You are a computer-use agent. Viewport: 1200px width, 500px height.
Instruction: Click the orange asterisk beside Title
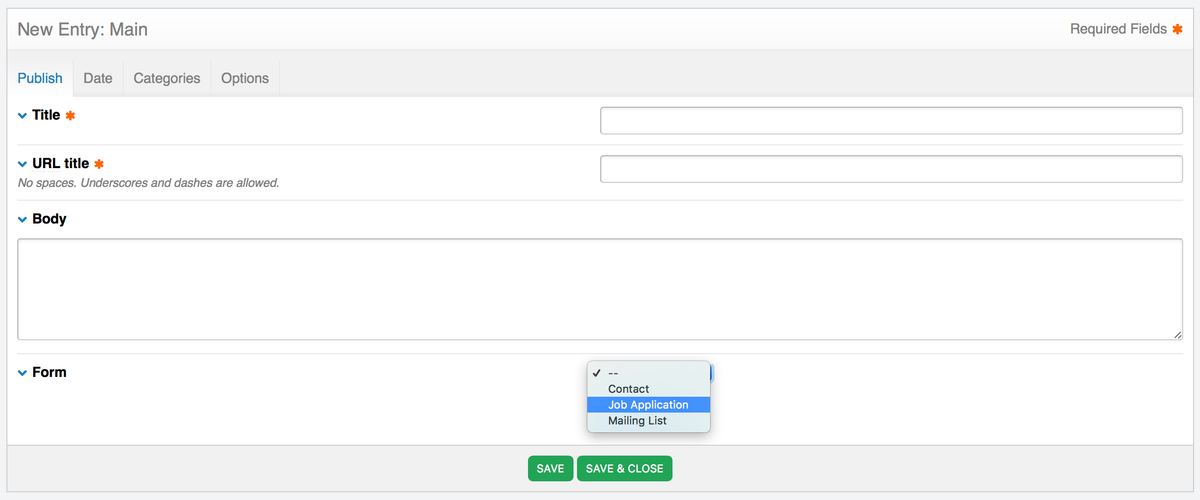point(70,116)
